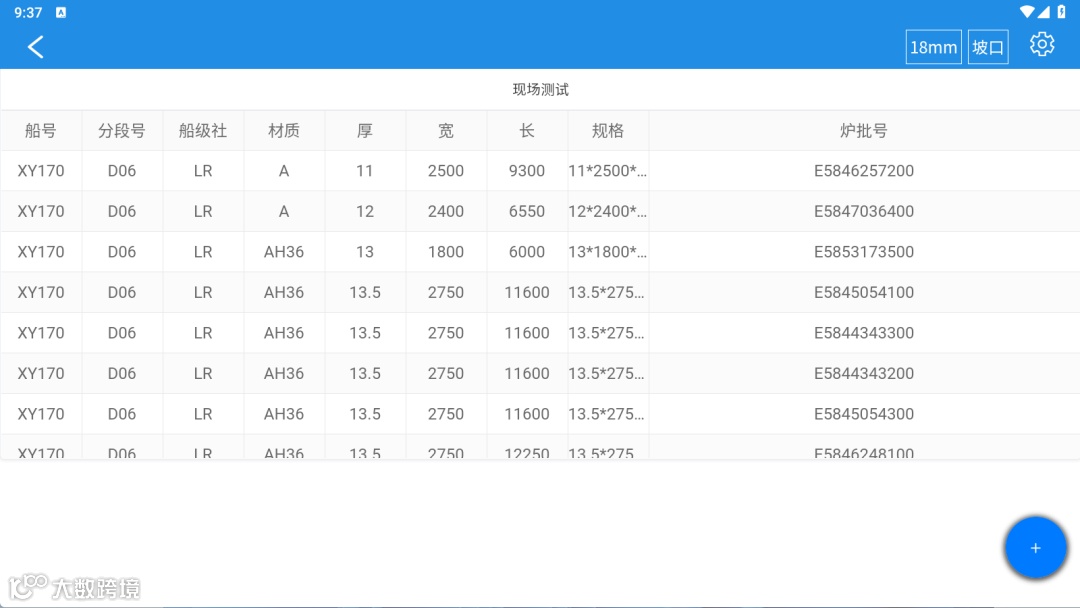The image size is (1080, 608).
Task: Tap the 现场测试 title text
Action: [x=541, y=90]
